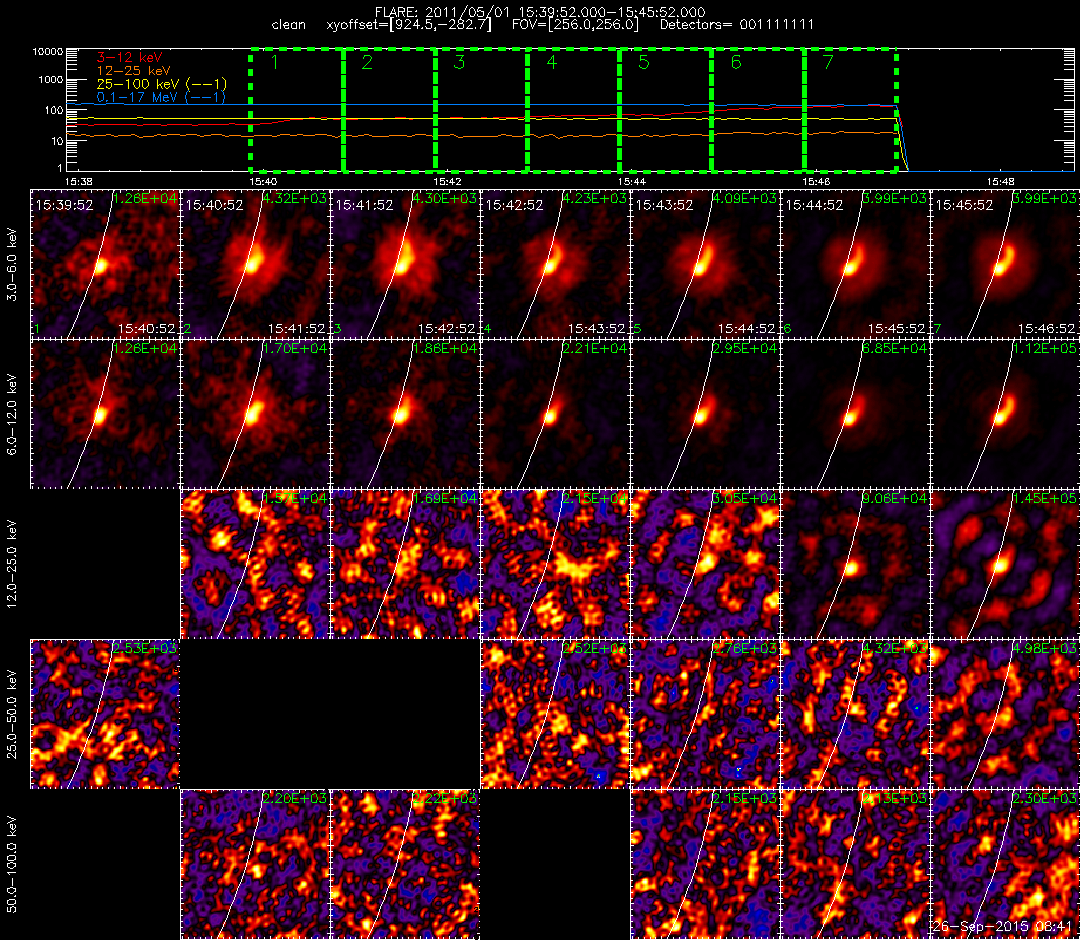Choose the 25.0-50.0 keV image with peak 2.52E+03
The width and height of the screenshot is (1080, 940).
click(555, 714)
